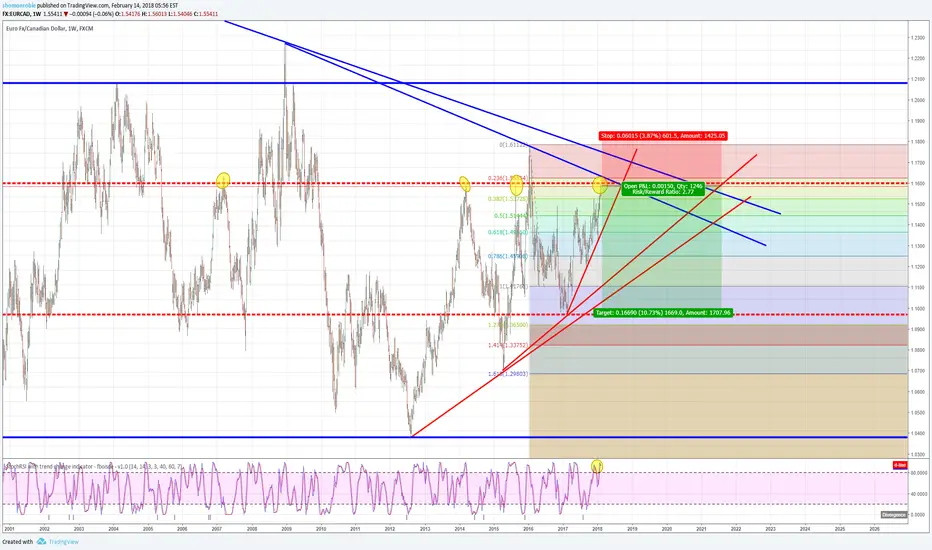Viewport: 932px width, 550px height.
Task: Click the 2026 label on the time axis
Action: point(874,528)
